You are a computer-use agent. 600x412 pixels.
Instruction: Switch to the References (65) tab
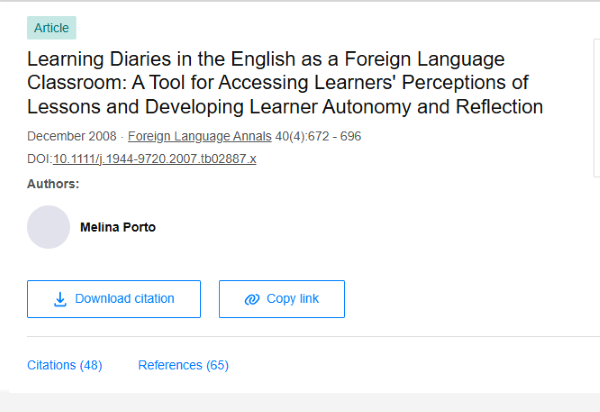(x=183, y=365)
